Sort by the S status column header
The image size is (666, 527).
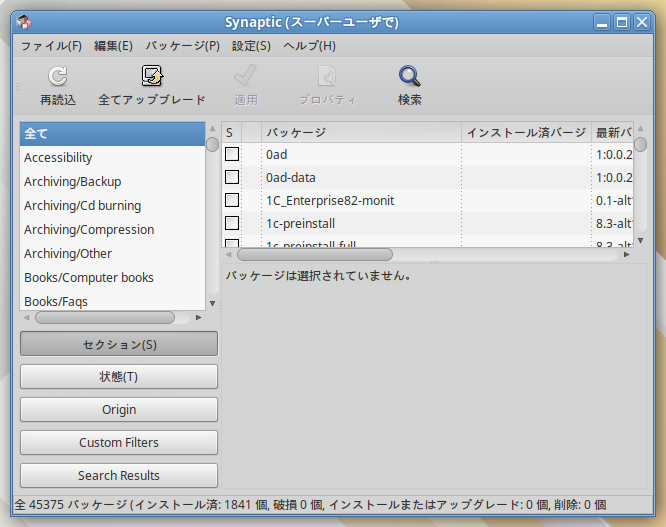[x=232, y=132]
